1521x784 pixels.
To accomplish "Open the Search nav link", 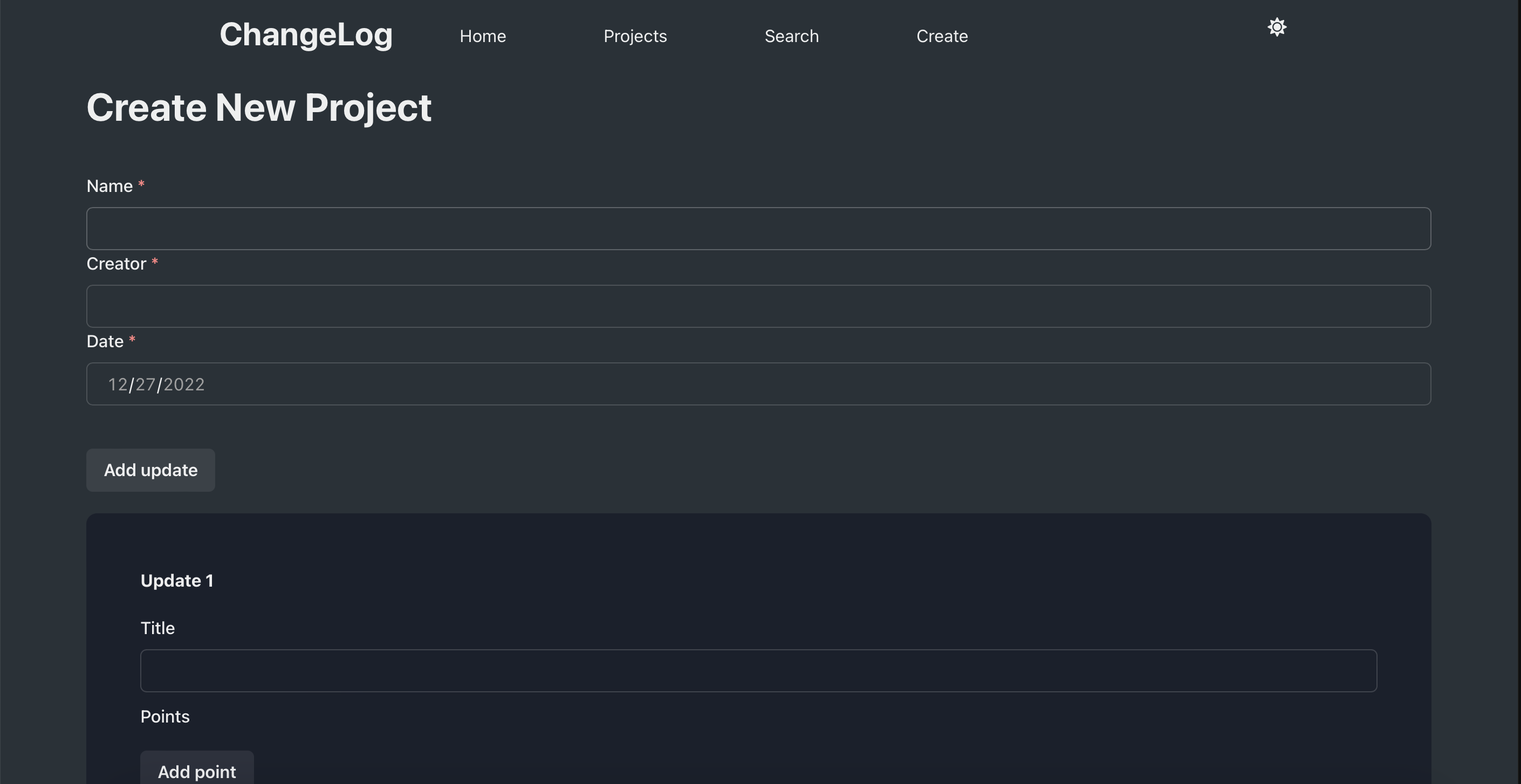I will coord(791,36).
